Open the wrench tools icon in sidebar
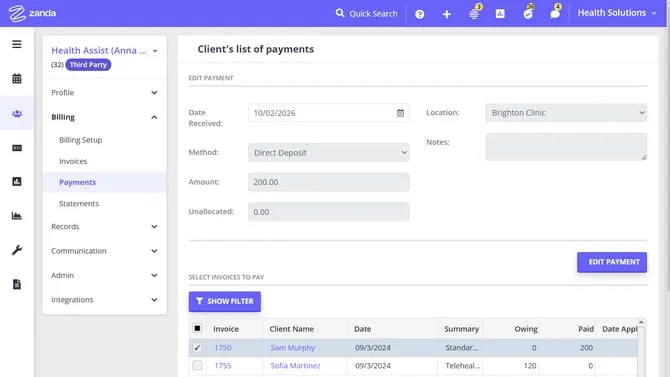 click(x=17, y=250)
